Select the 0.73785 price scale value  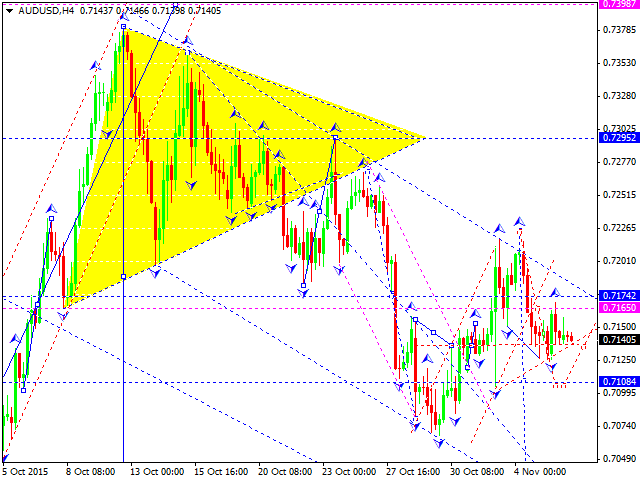619,30
